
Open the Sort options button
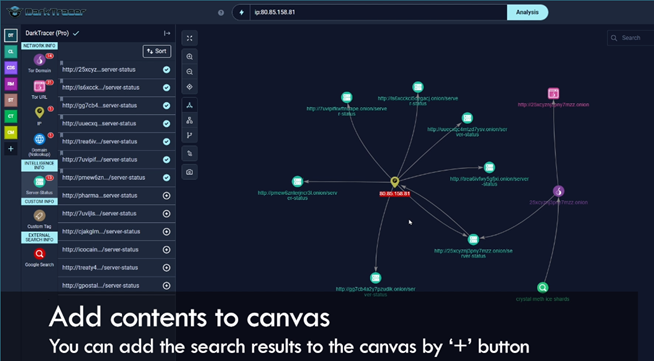click(x=156, y=51)
